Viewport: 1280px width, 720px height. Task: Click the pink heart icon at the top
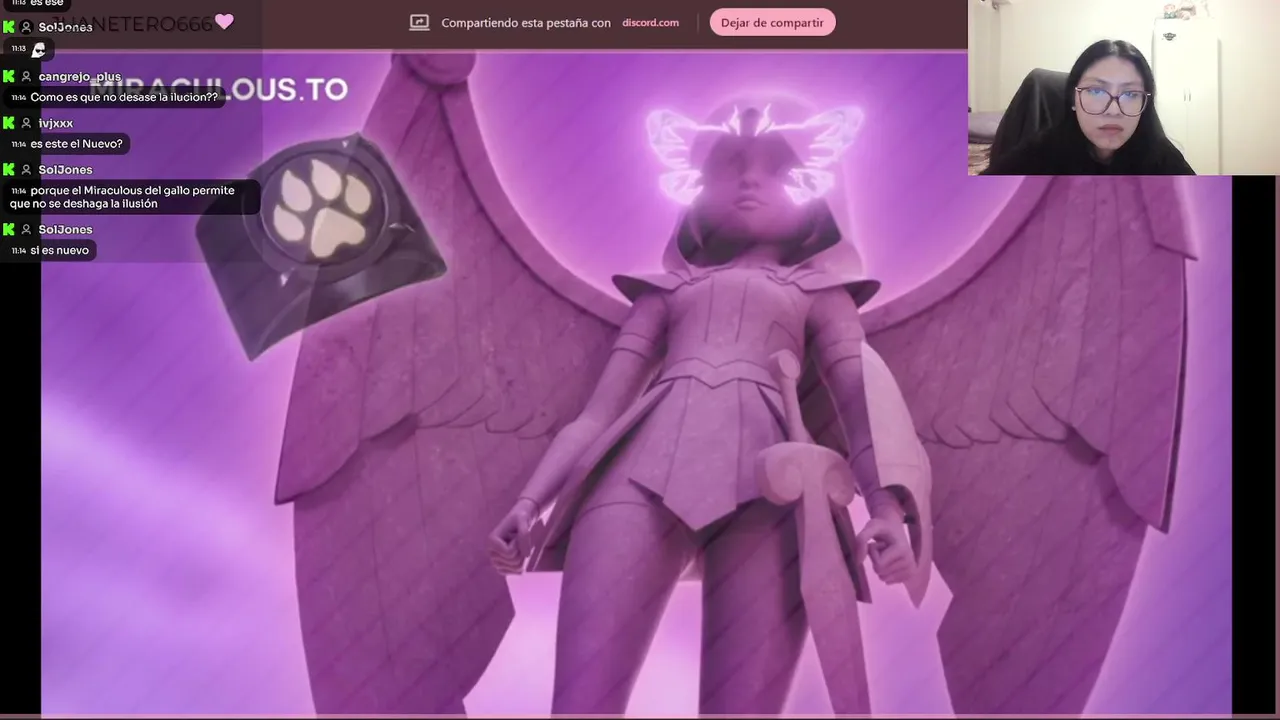point(224,21)
